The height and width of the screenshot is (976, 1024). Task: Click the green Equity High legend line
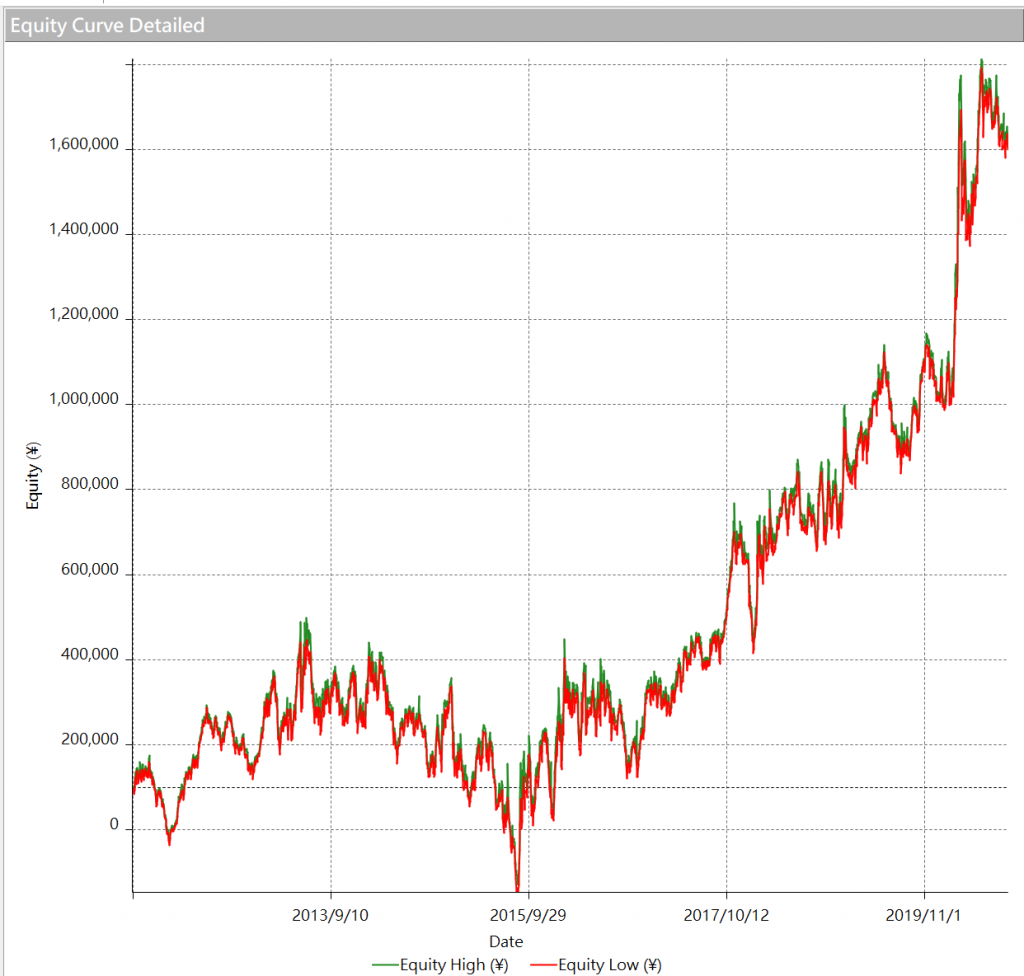(385, 965)
